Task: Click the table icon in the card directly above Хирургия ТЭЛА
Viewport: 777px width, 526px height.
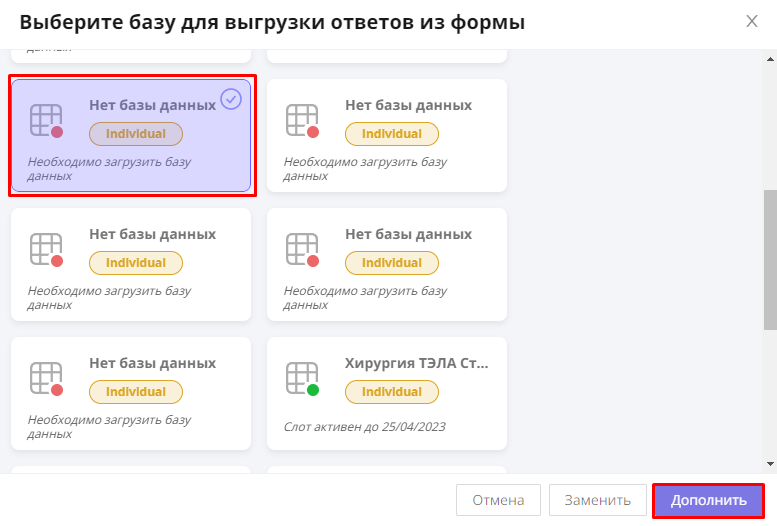Action: [x=301, y=248]
